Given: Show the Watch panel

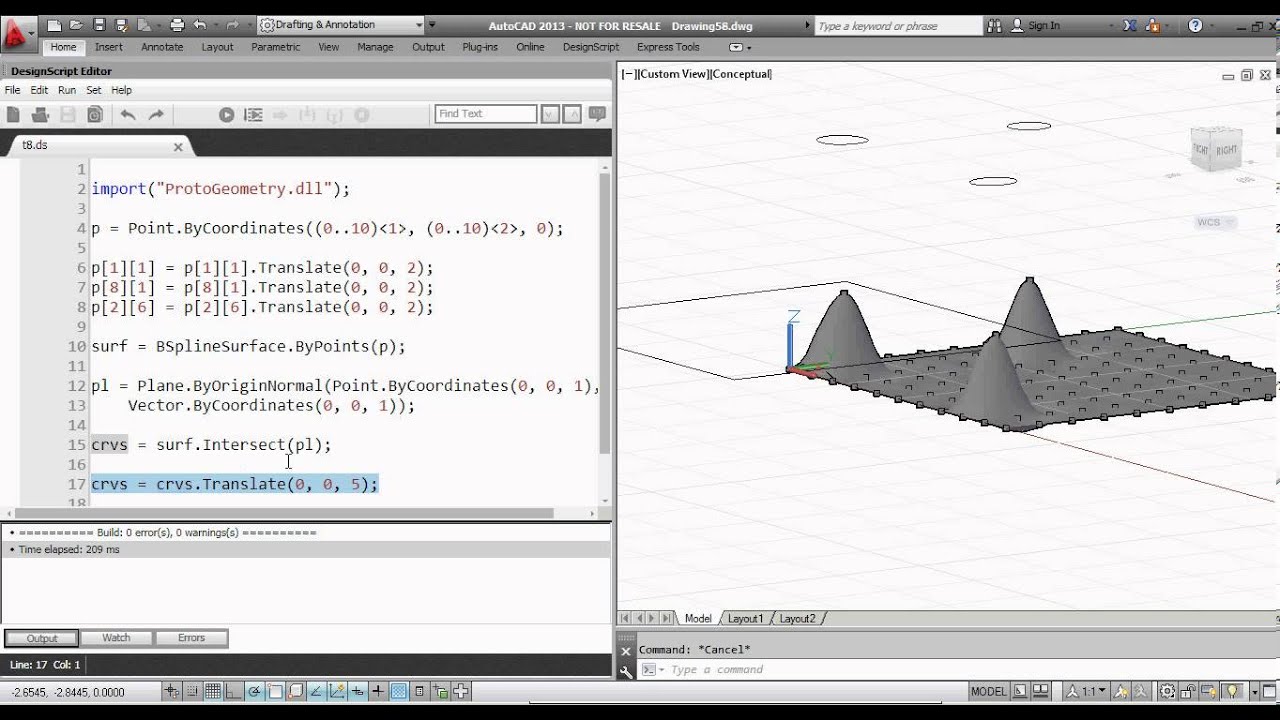Looking at the screenshot, I should click(x=116, y=638).
